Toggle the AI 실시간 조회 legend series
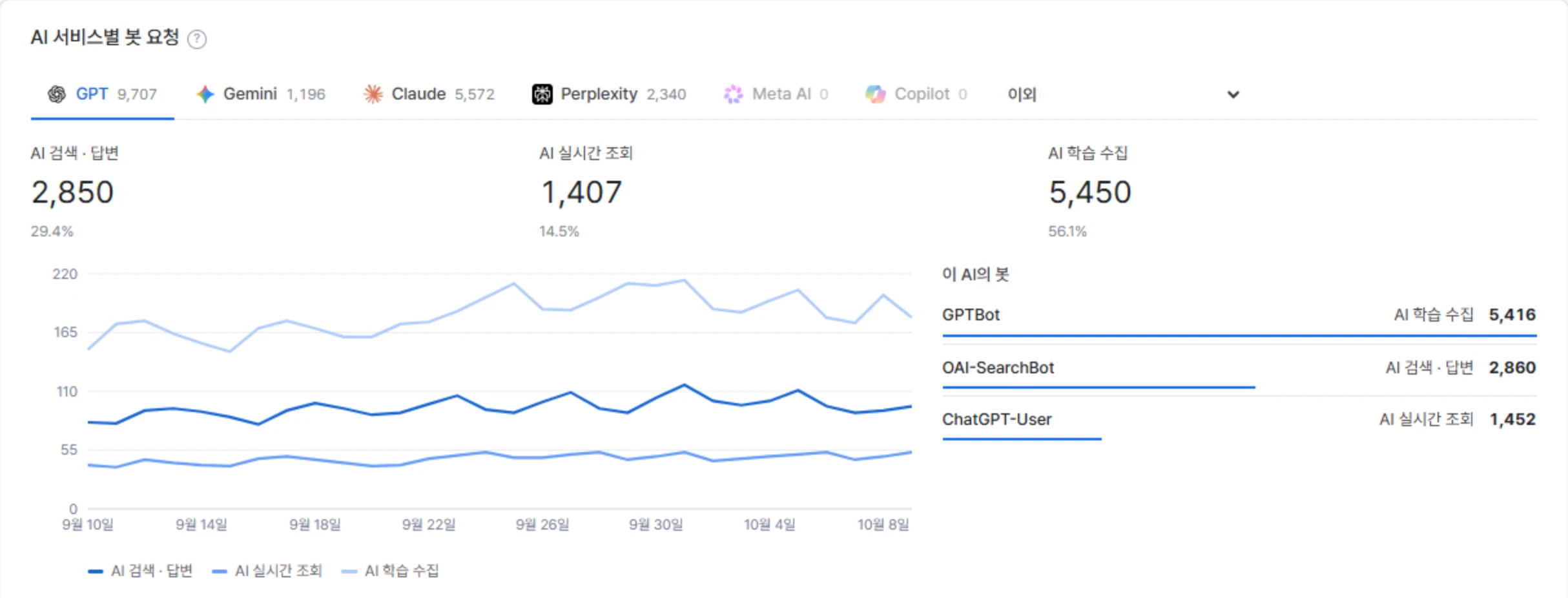 coord(267,571)
